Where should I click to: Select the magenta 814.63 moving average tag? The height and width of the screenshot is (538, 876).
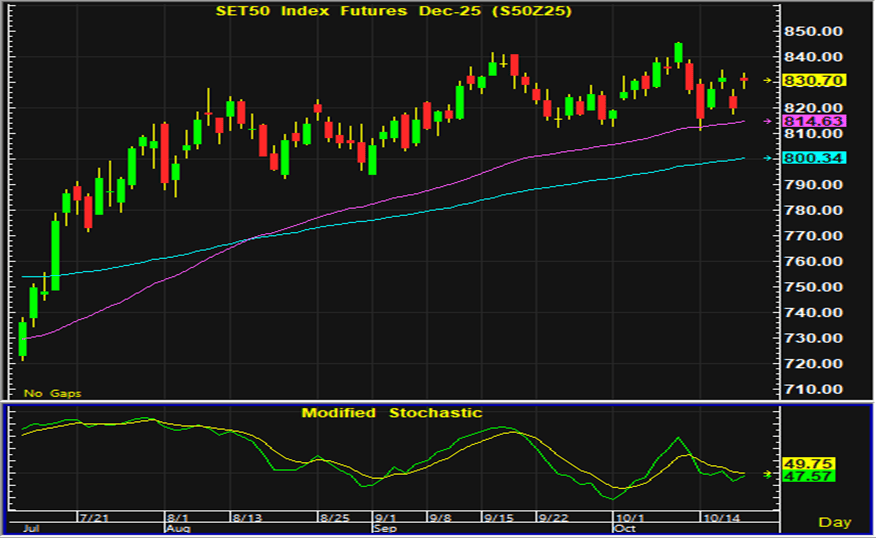[817, 121]
